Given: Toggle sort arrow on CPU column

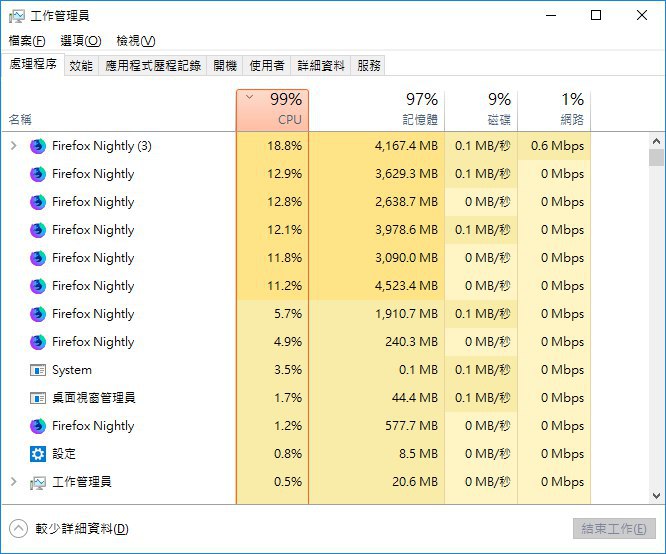Looking at the screenshot, I should click(250, 97).
